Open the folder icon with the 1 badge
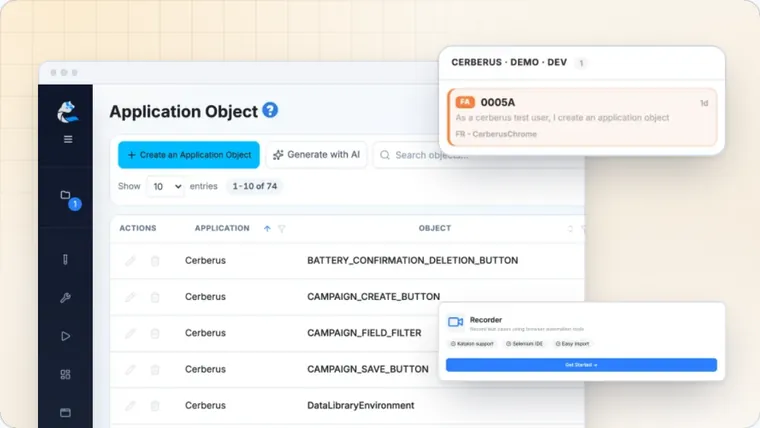 pos(65,195)
